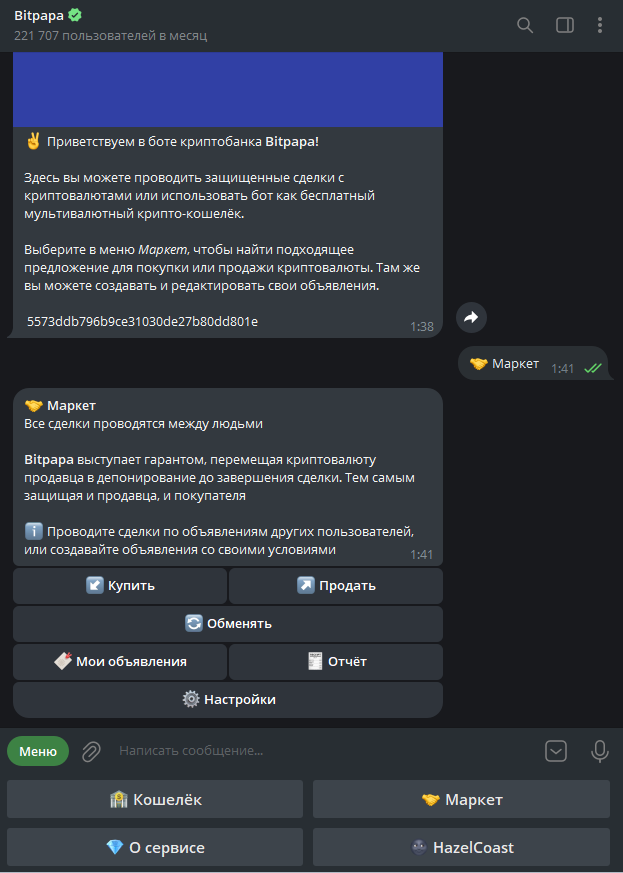Focus the Написать сообщение input field

pos(320,750)
